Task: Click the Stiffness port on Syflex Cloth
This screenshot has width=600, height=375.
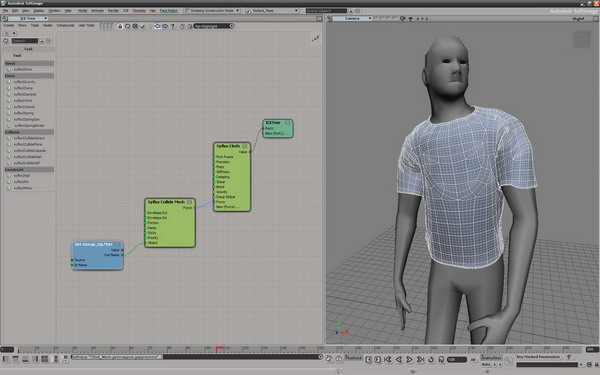Action: (x=214, y=172)
